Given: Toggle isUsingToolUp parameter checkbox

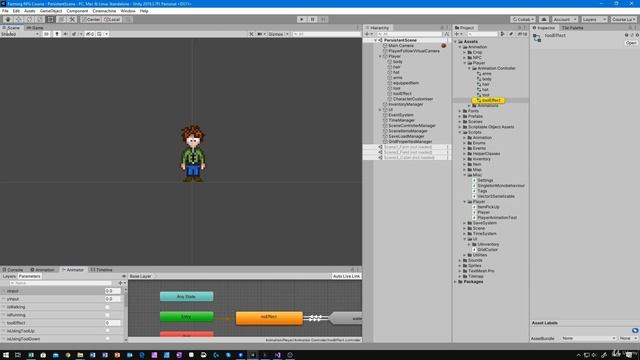Looking at the screenshot, I should pos(107,331).
